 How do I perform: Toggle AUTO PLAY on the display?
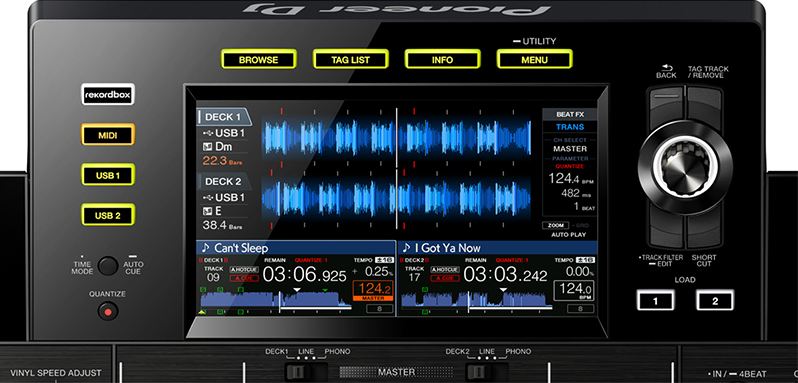coord(568,235)
